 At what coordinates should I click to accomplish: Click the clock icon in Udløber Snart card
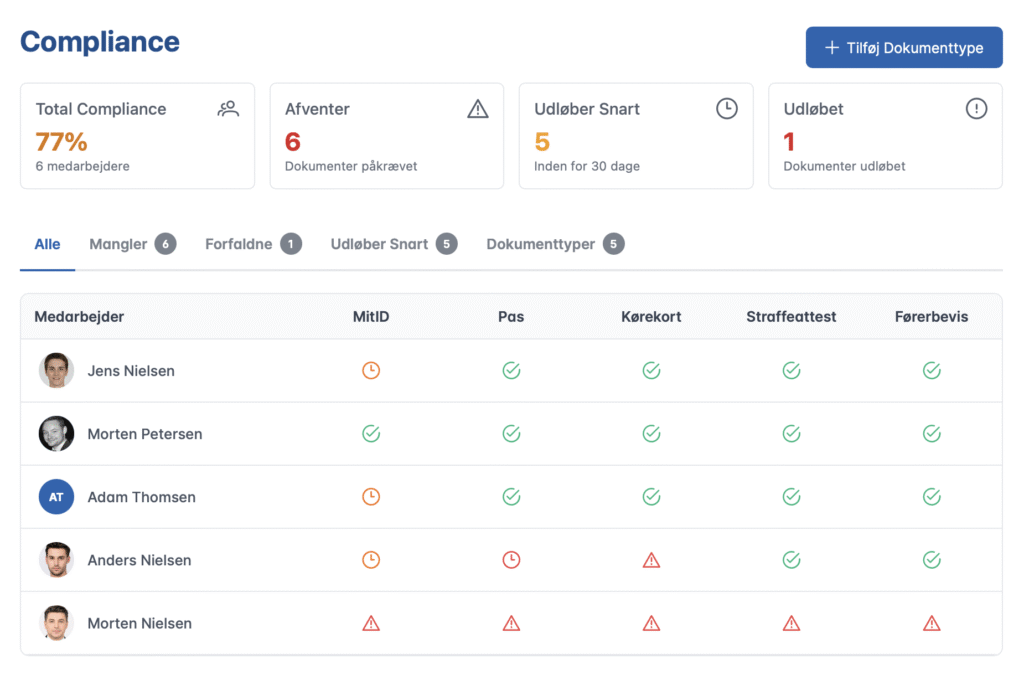coord(727,109)
